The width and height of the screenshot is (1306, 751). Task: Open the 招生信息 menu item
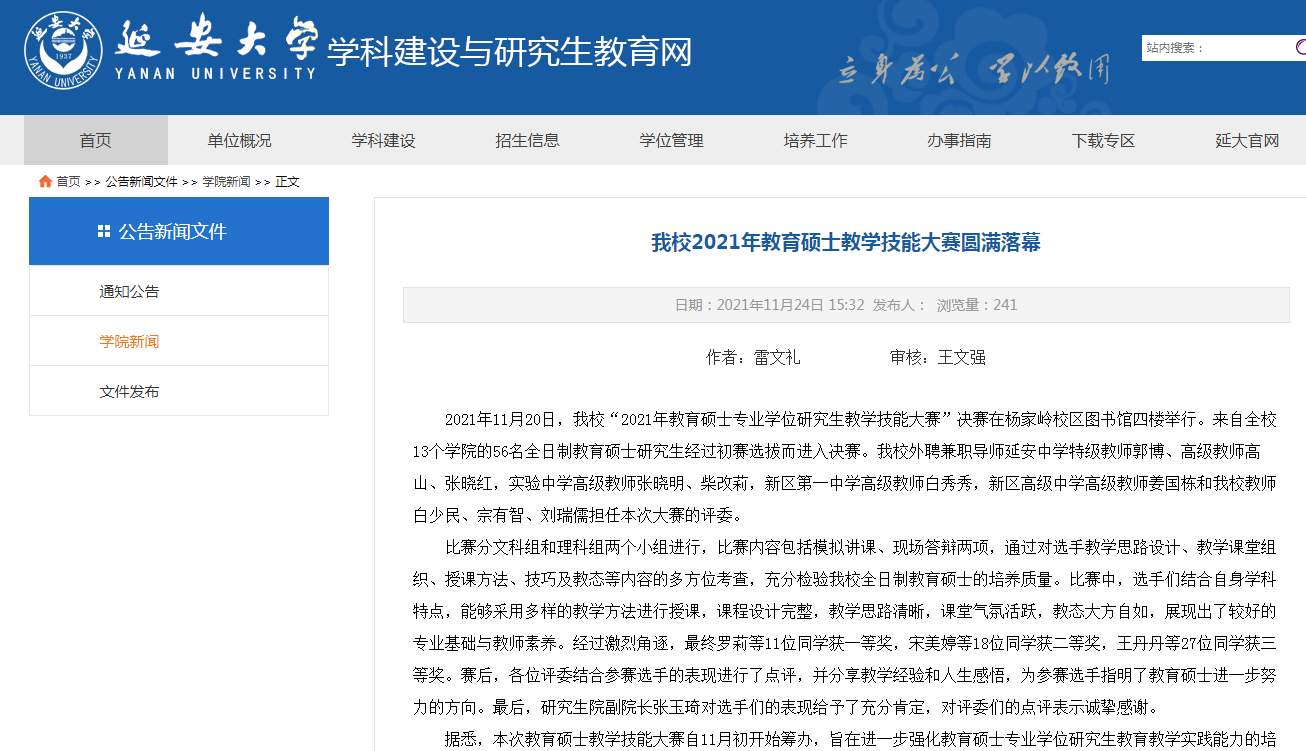[528, 140]
